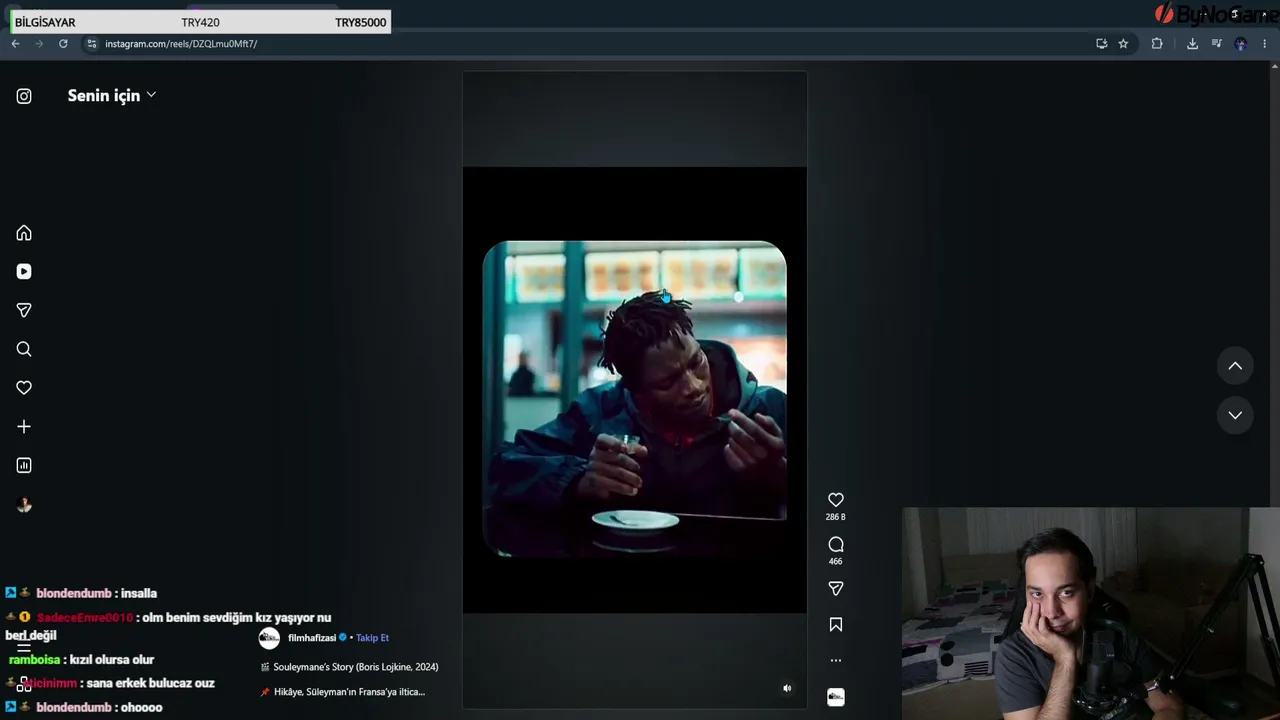Open the notifications heart in sidebar

[24, 388]
